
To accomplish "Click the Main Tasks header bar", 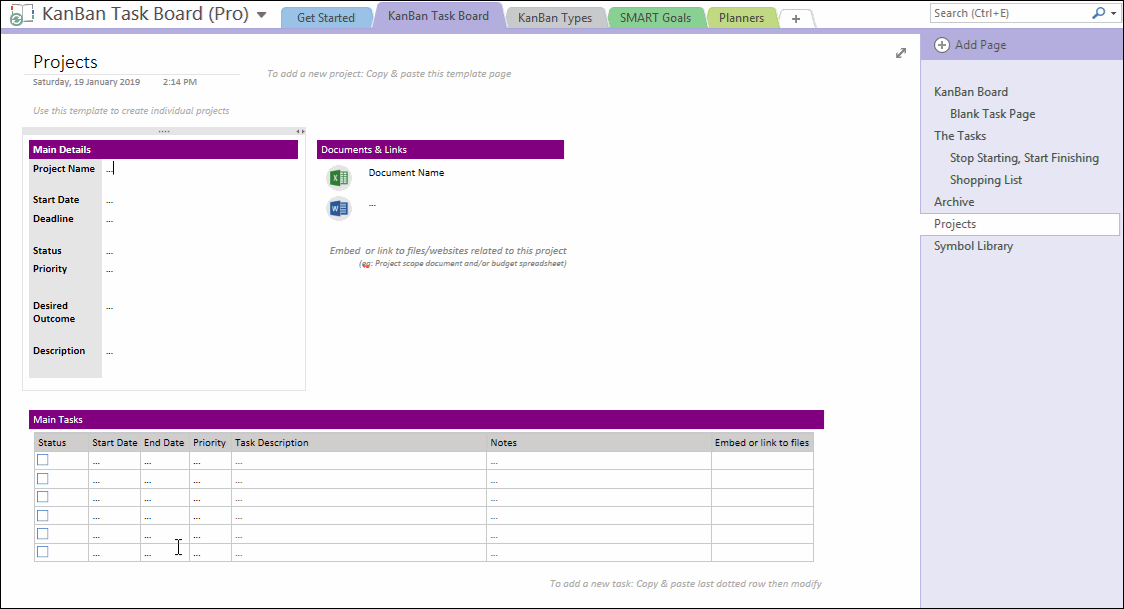I will coord(426,419).
